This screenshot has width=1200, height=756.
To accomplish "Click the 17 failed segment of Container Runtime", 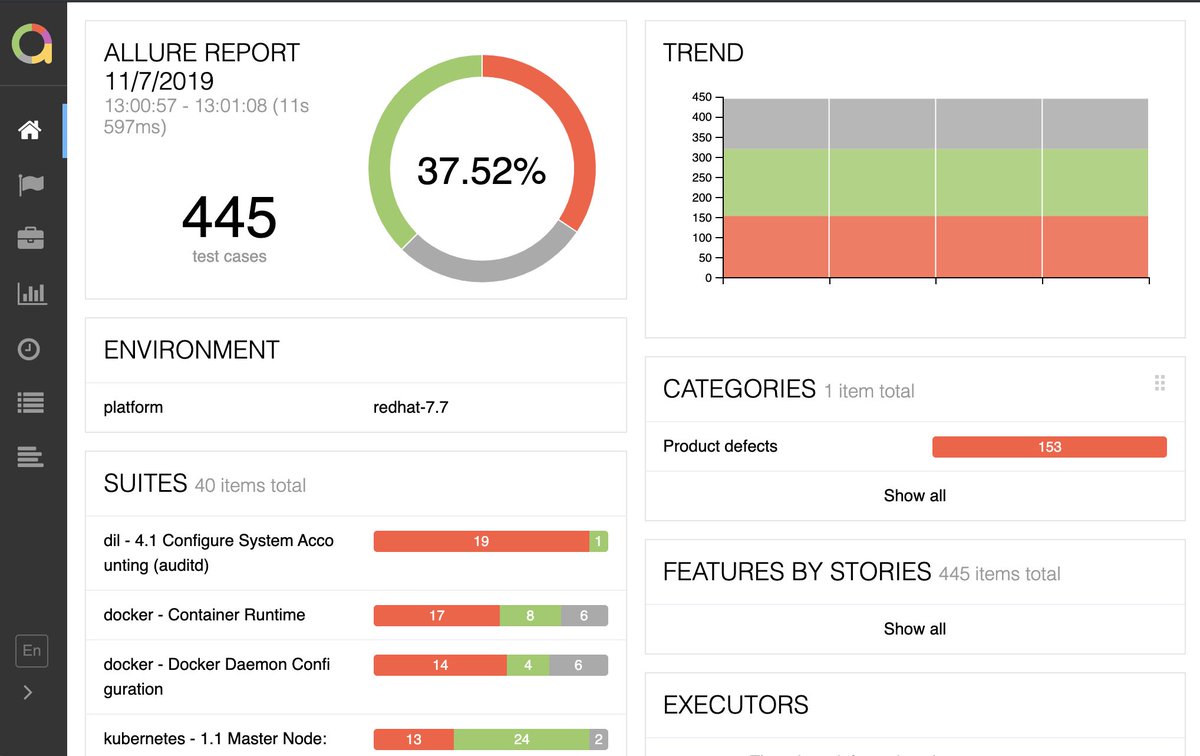I will (x=436, y=615).
